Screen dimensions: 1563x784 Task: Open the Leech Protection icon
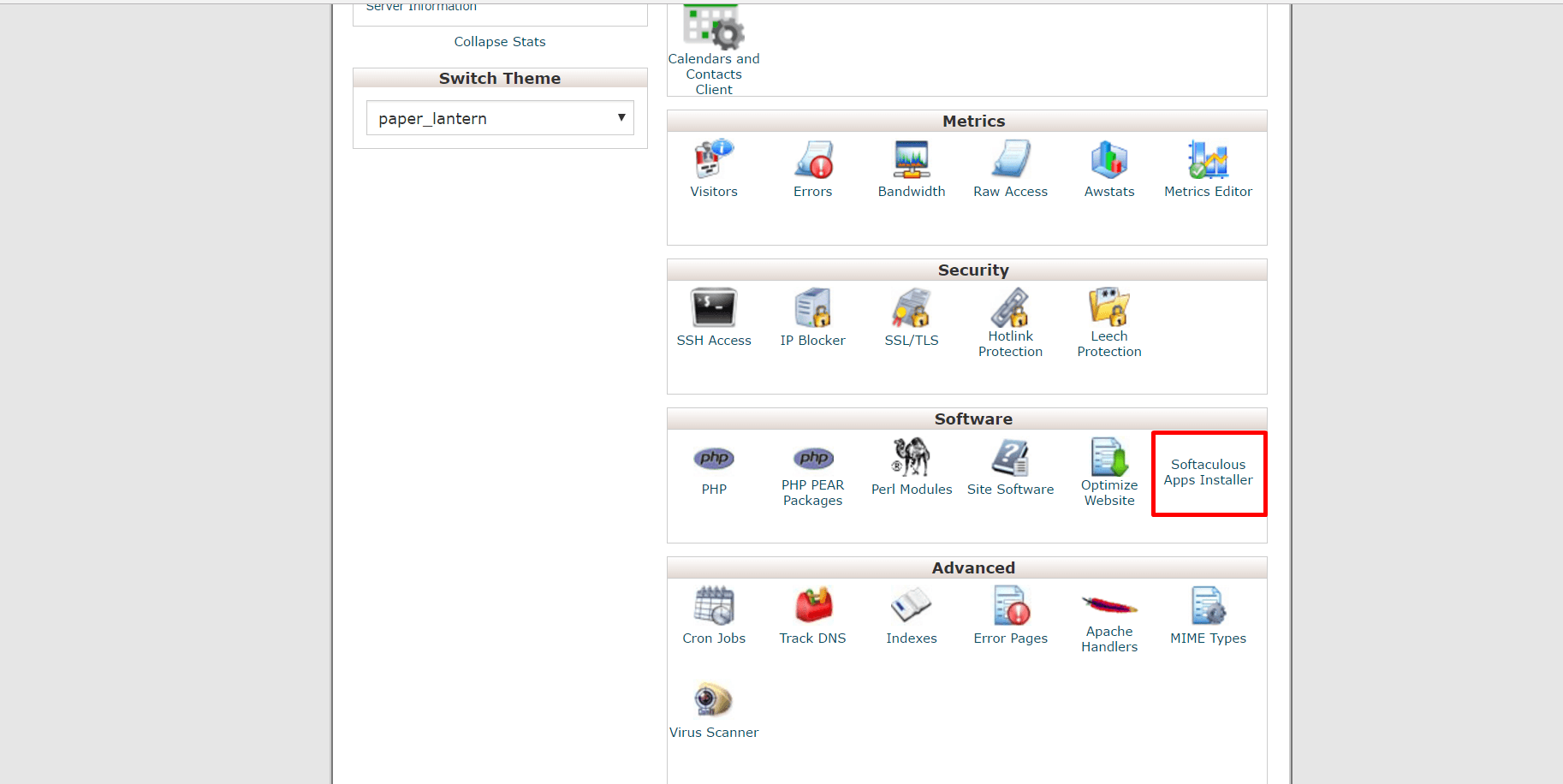1109,307
